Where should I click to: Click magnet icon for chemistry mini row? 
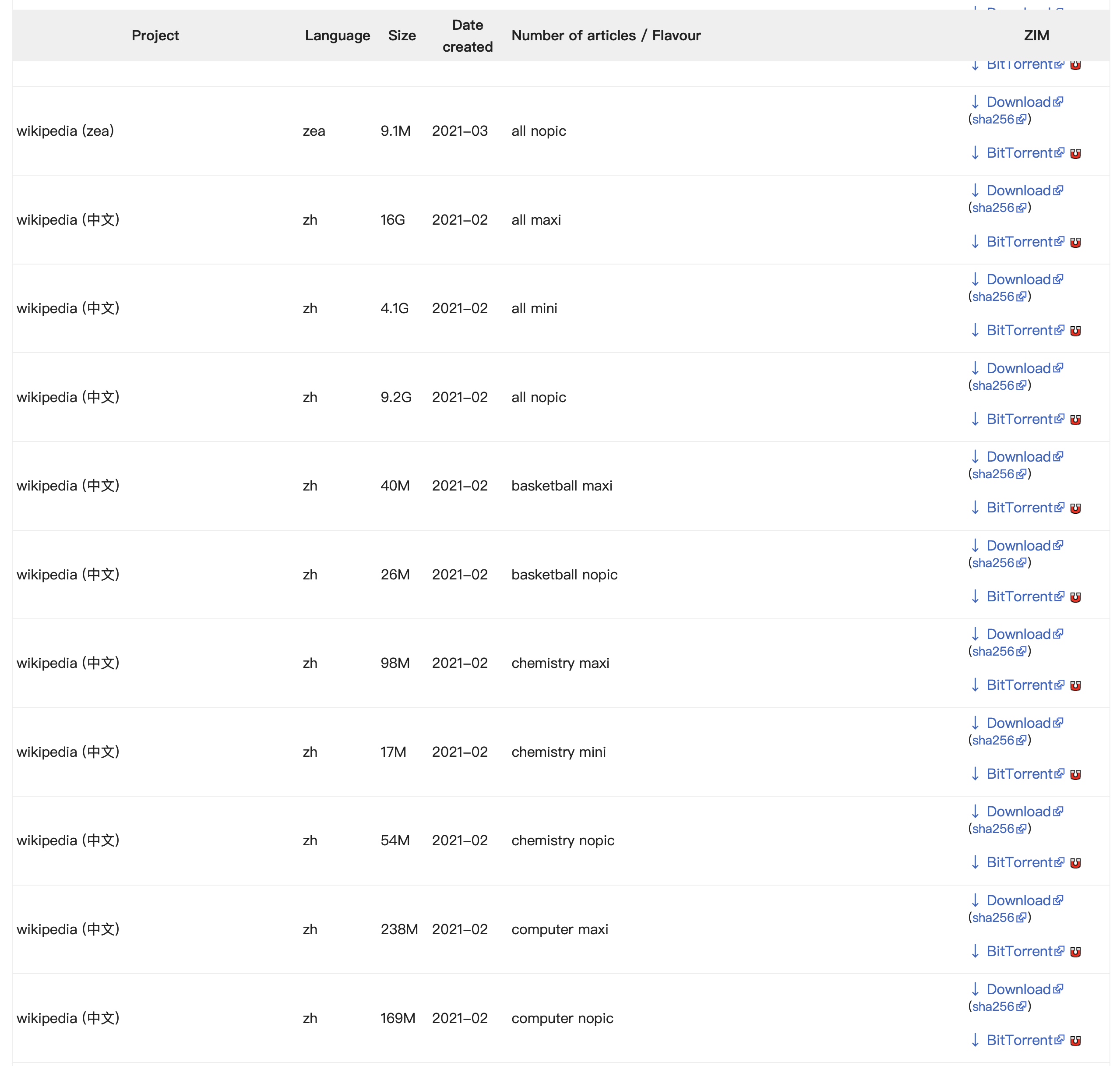coord(1075,774)
